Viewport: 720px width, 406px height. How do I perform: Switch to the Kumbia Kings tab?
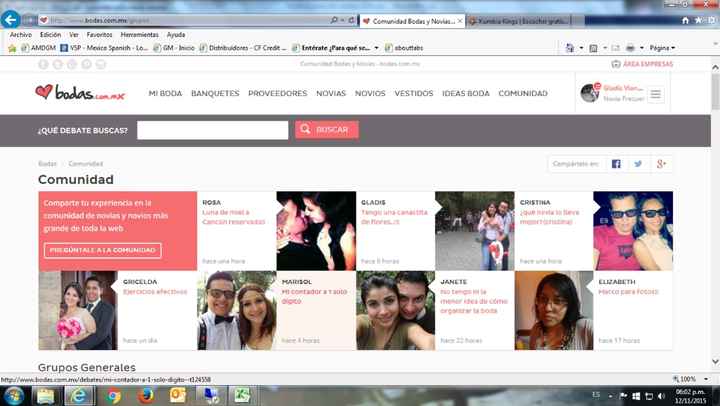click(519, 21)
